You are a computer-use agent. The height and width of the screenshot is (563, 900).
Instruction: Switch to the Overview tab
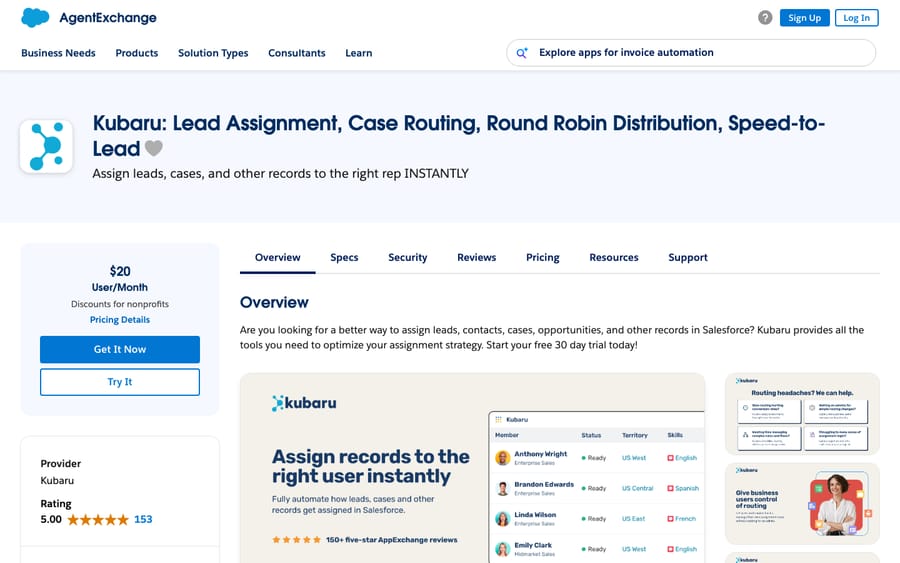278,258
